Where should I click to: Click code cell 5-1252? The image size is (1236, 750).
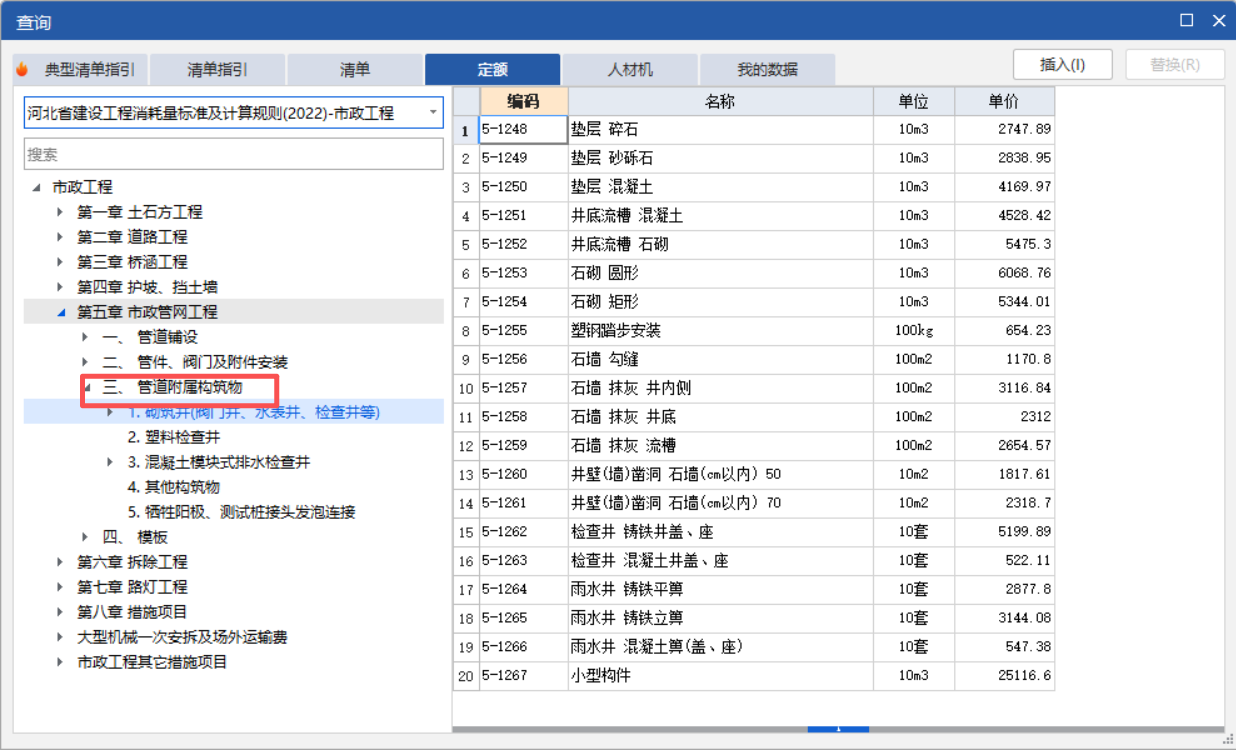pos(524,244)
